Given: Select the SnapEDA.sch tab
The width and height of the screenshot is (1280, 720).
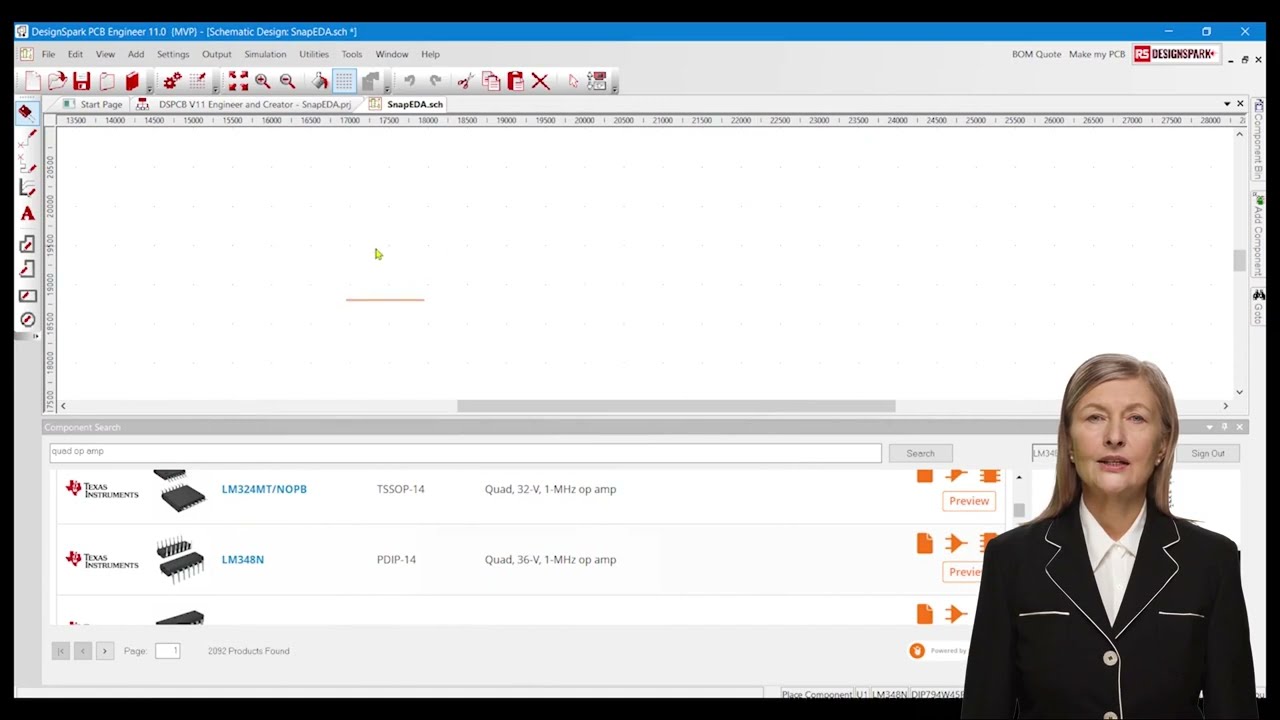Looking at the screenshot, I should (x=406, y=104).
